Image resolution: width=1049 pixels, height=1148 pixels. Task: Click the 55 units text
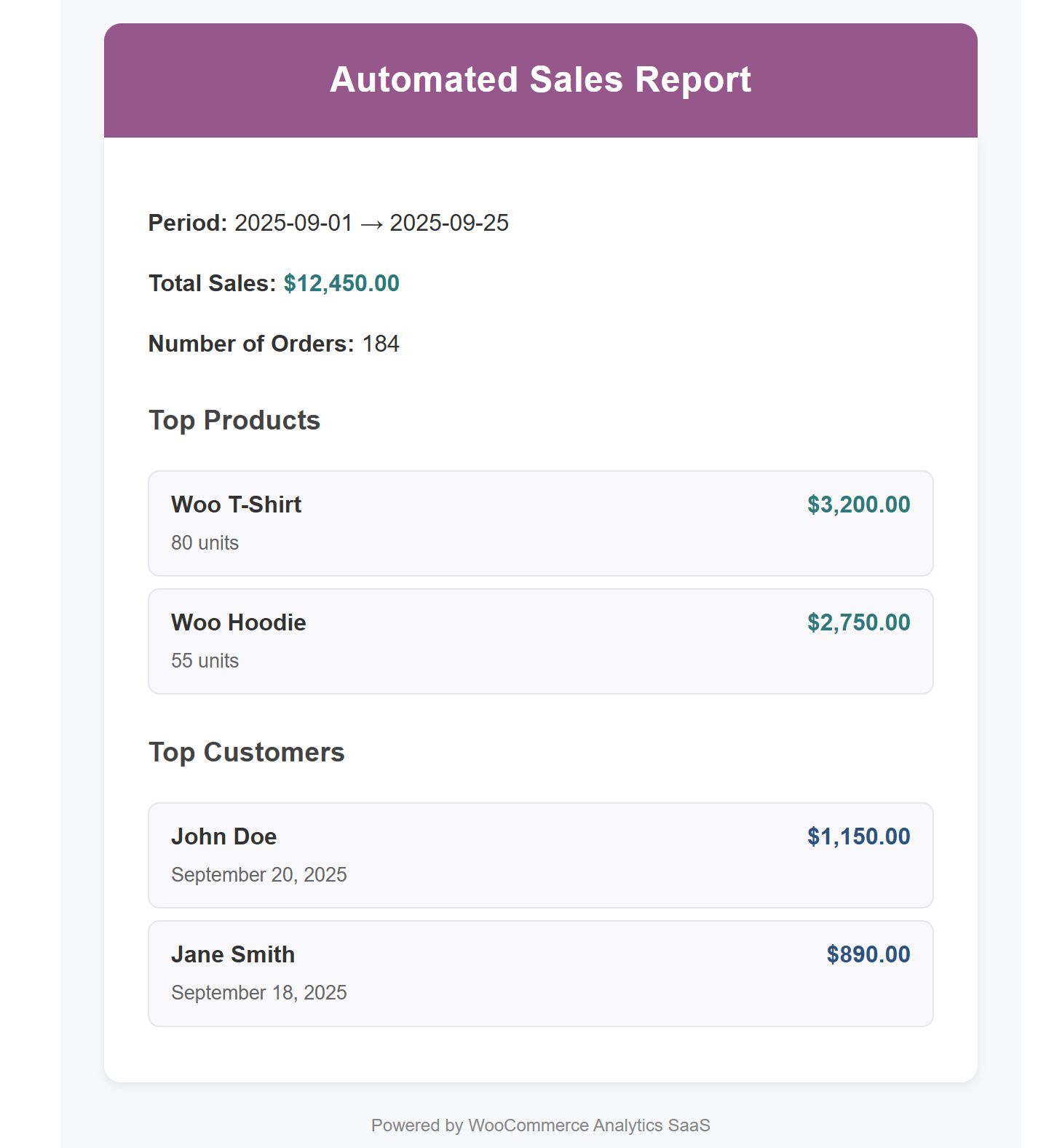coord(205,661)
